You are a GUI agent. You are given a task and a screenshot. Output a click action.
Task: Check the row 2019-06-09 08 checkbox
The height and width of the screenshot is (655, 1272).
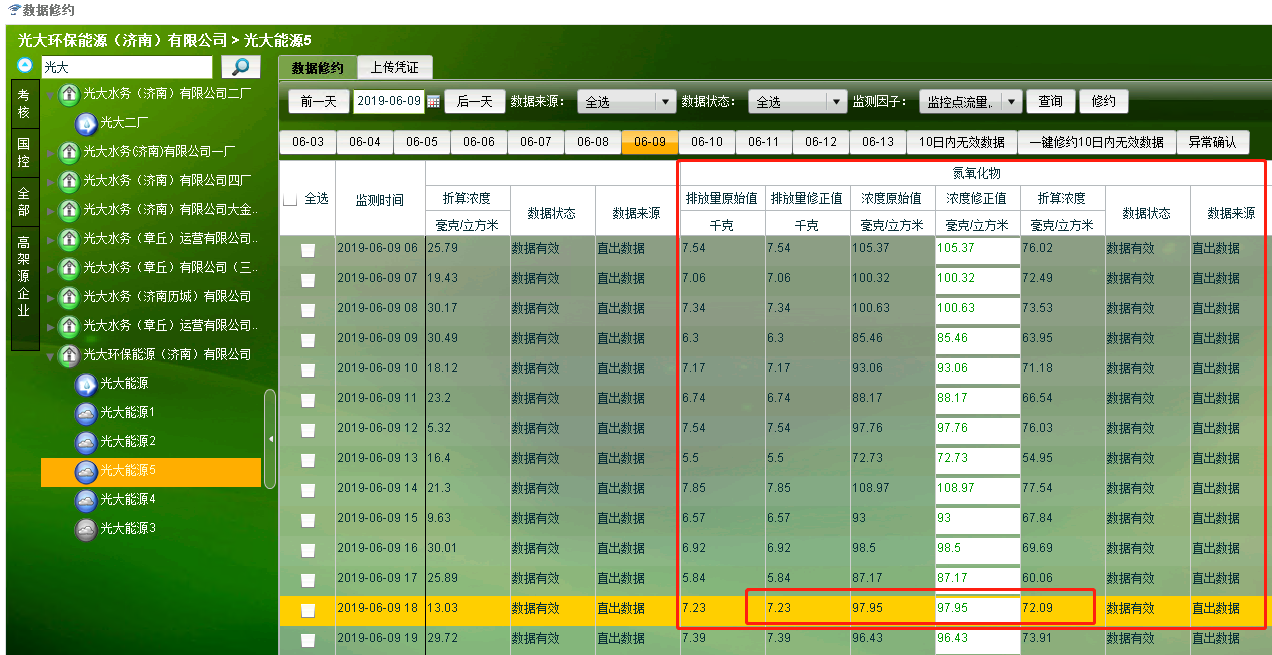[308, 310]
